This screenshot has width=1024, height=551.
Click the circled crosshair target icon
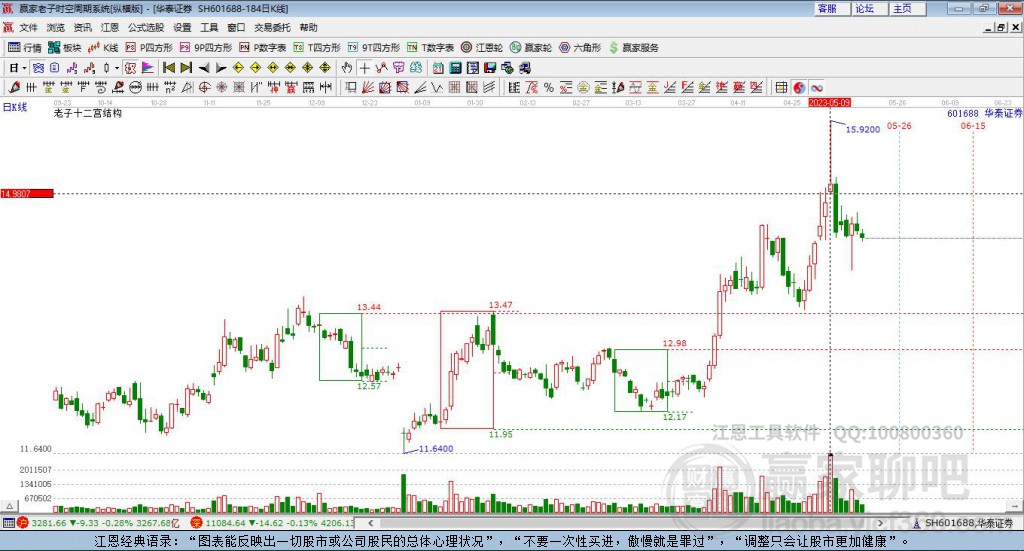(x=204, y=87)
